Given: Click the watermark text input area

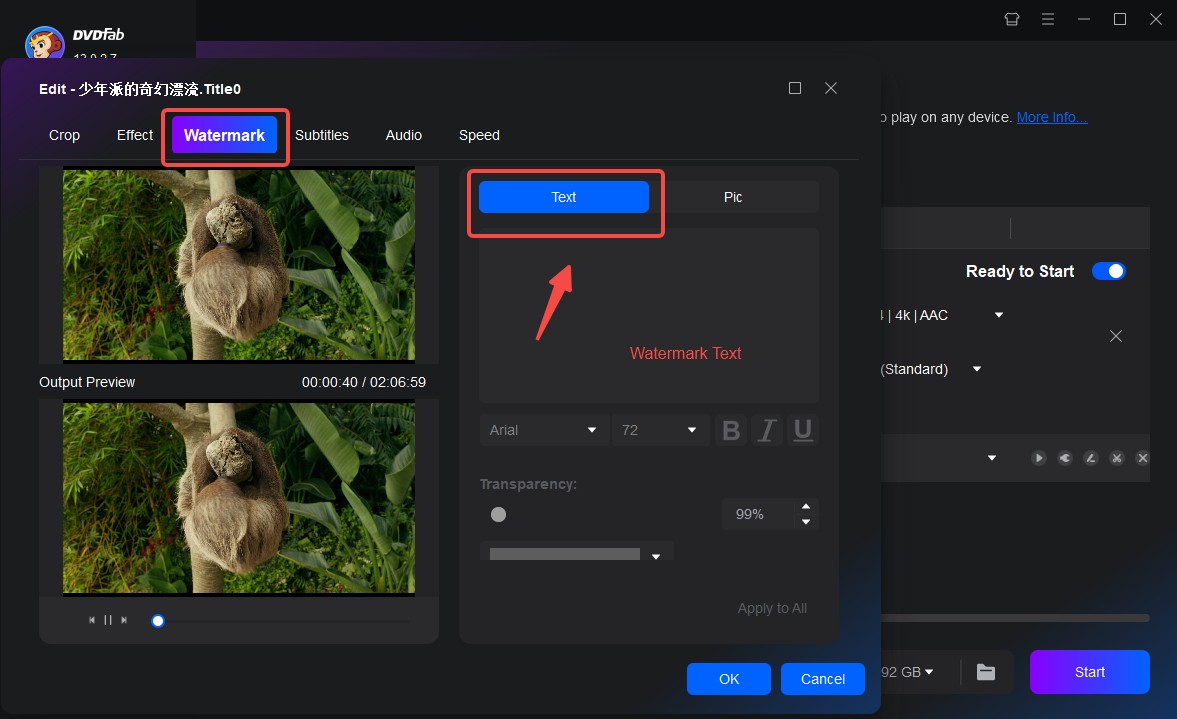Looking at the screenshot, I should pyautogui.click(x=649, y=315).
